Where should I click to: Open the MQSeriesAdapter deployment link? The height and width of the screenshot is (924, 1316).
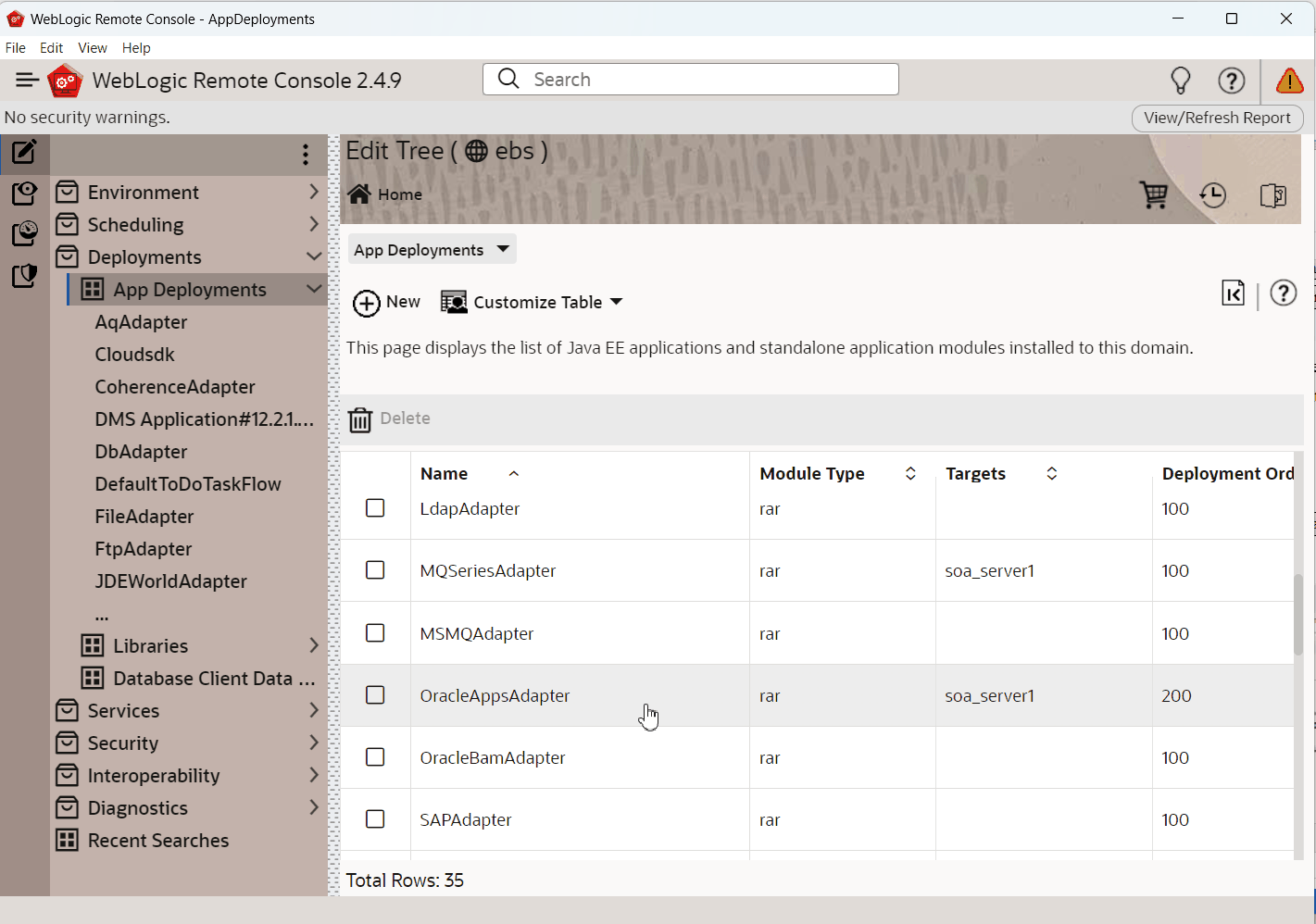tap(488, 571)
